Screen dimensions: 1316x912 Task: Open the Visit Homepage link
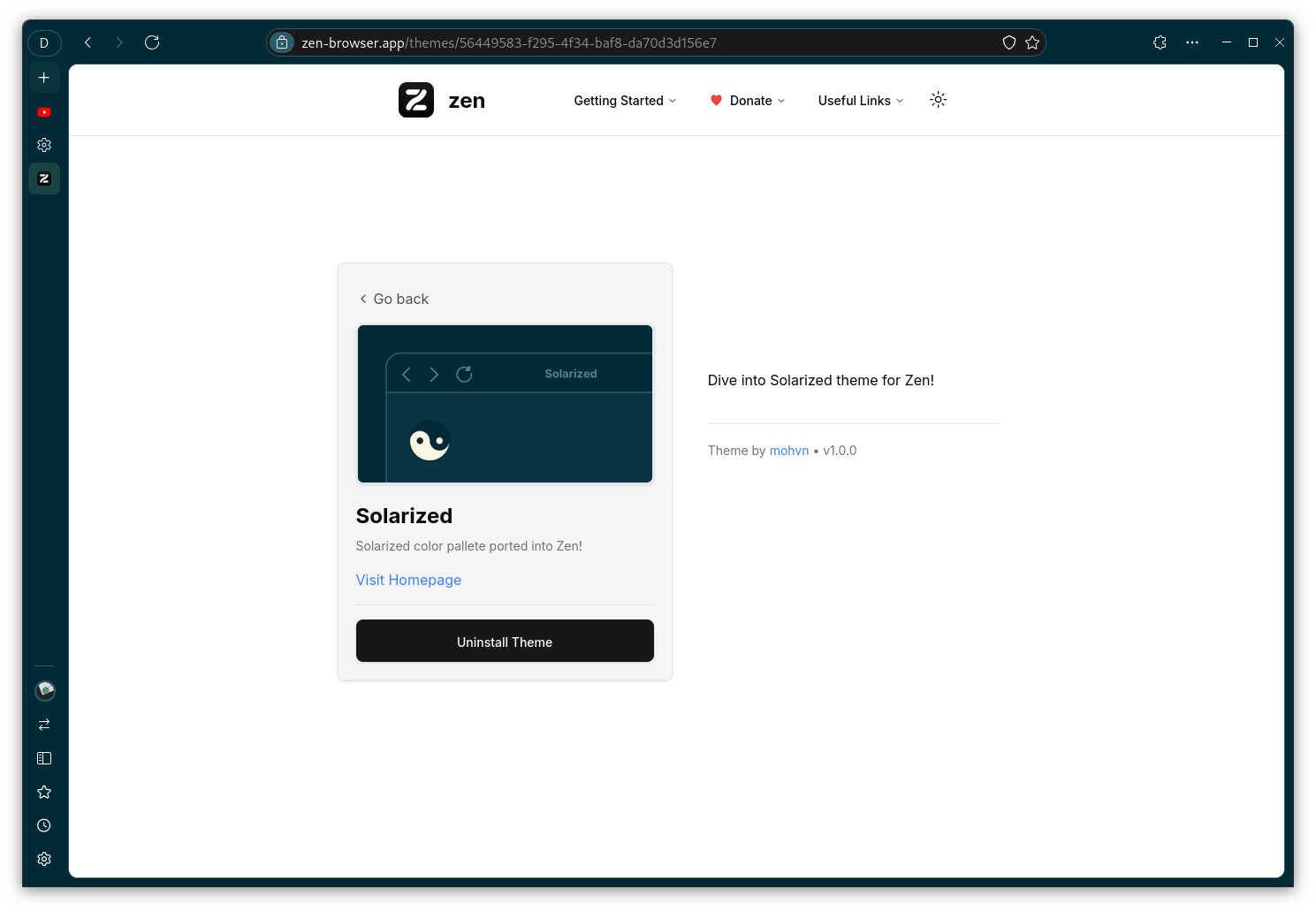pos(408,580)
